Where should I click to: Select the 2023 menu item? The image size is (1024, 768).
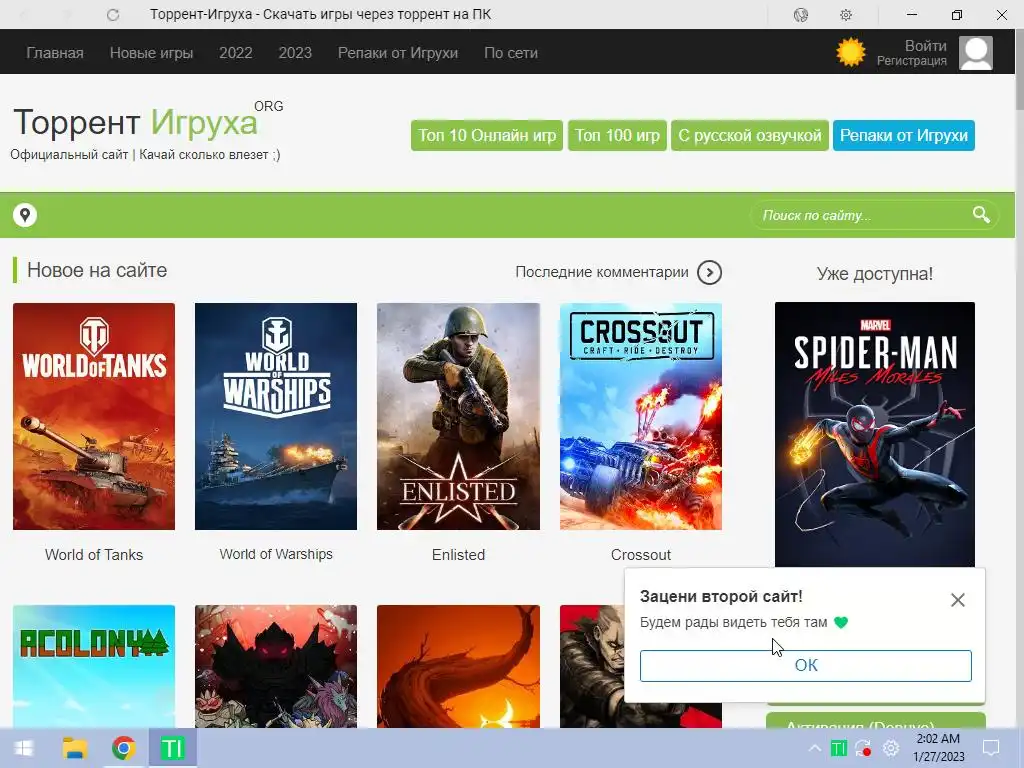(x=295, y=53)
